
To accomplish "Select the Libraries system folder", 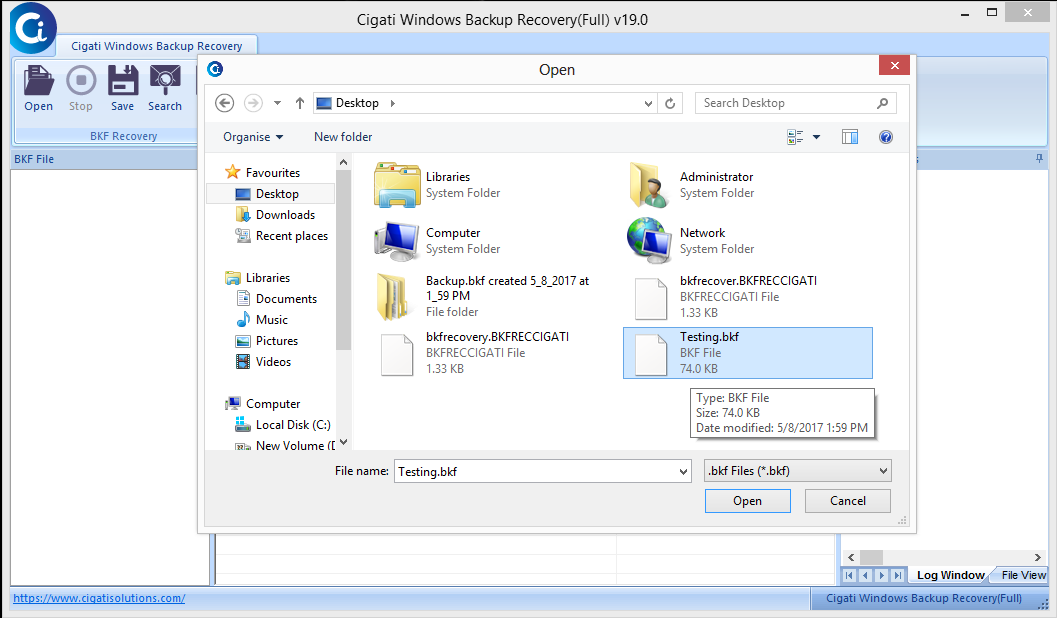I will pos(437,185).
